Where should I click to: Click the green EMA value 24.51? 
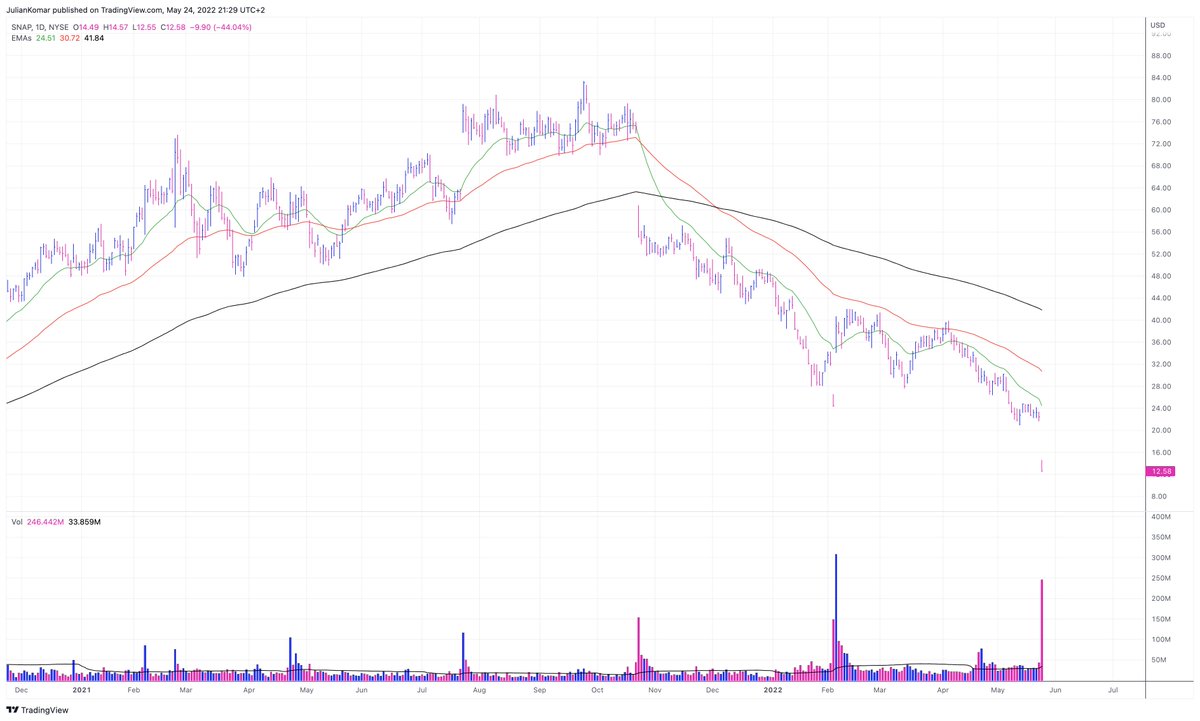(x=47, y=40)
